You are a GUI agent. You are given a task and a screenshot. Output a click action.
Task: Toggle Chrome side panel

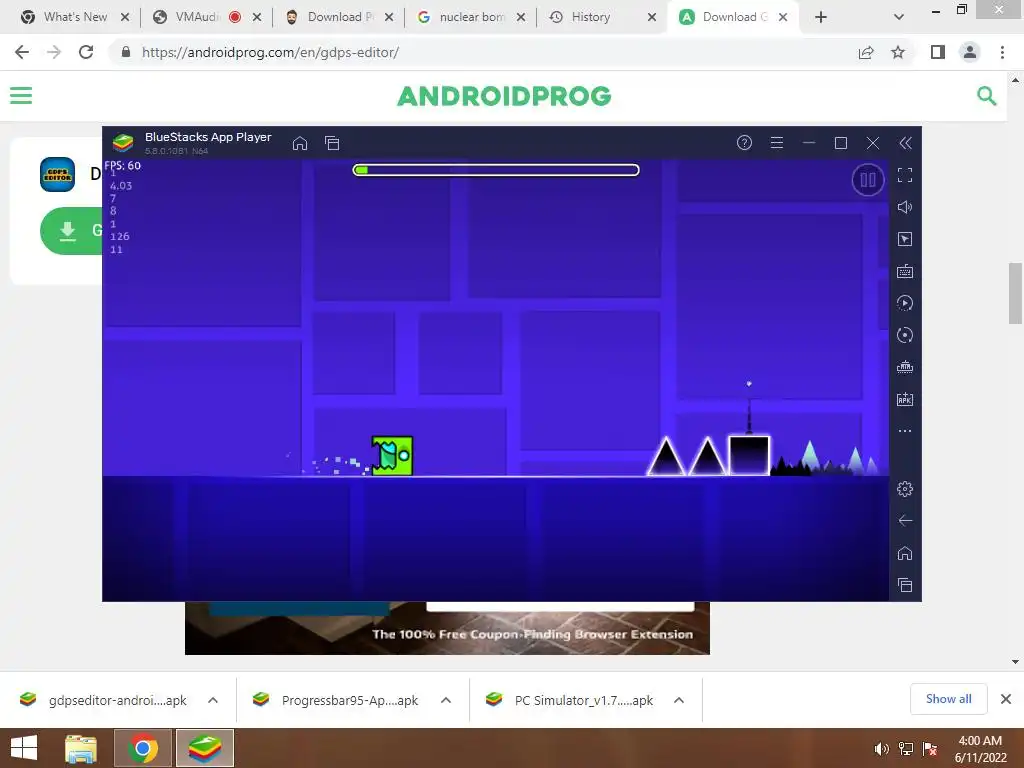938,52
